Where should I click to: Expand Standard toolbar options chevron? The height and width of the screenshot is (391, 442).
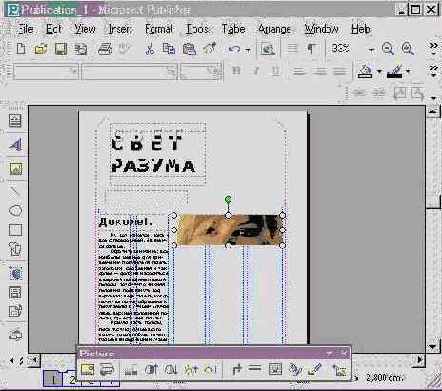tap(433, 49)
